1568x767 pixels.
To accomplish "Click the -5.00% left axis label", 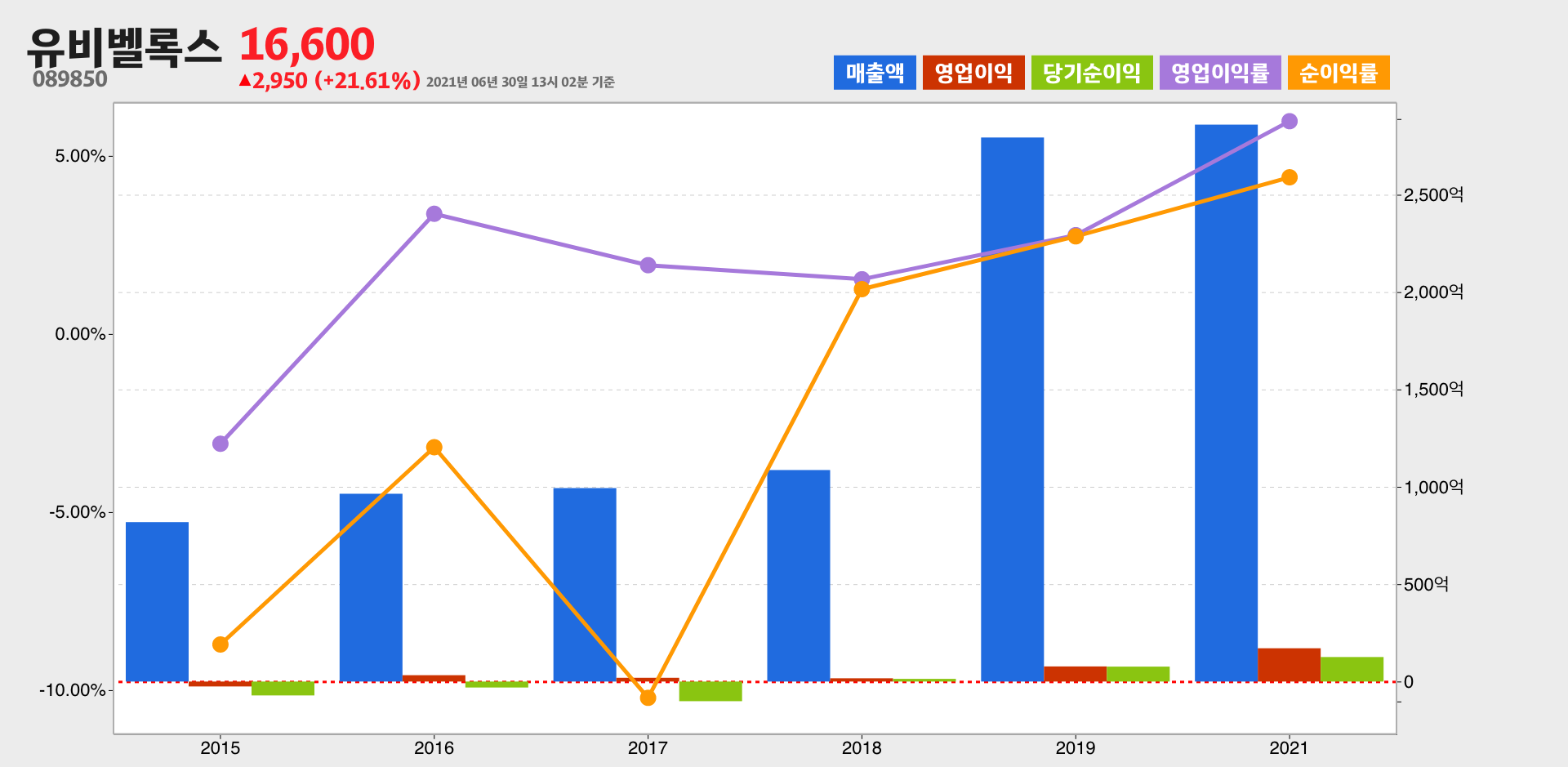I will tap(78, 512).
